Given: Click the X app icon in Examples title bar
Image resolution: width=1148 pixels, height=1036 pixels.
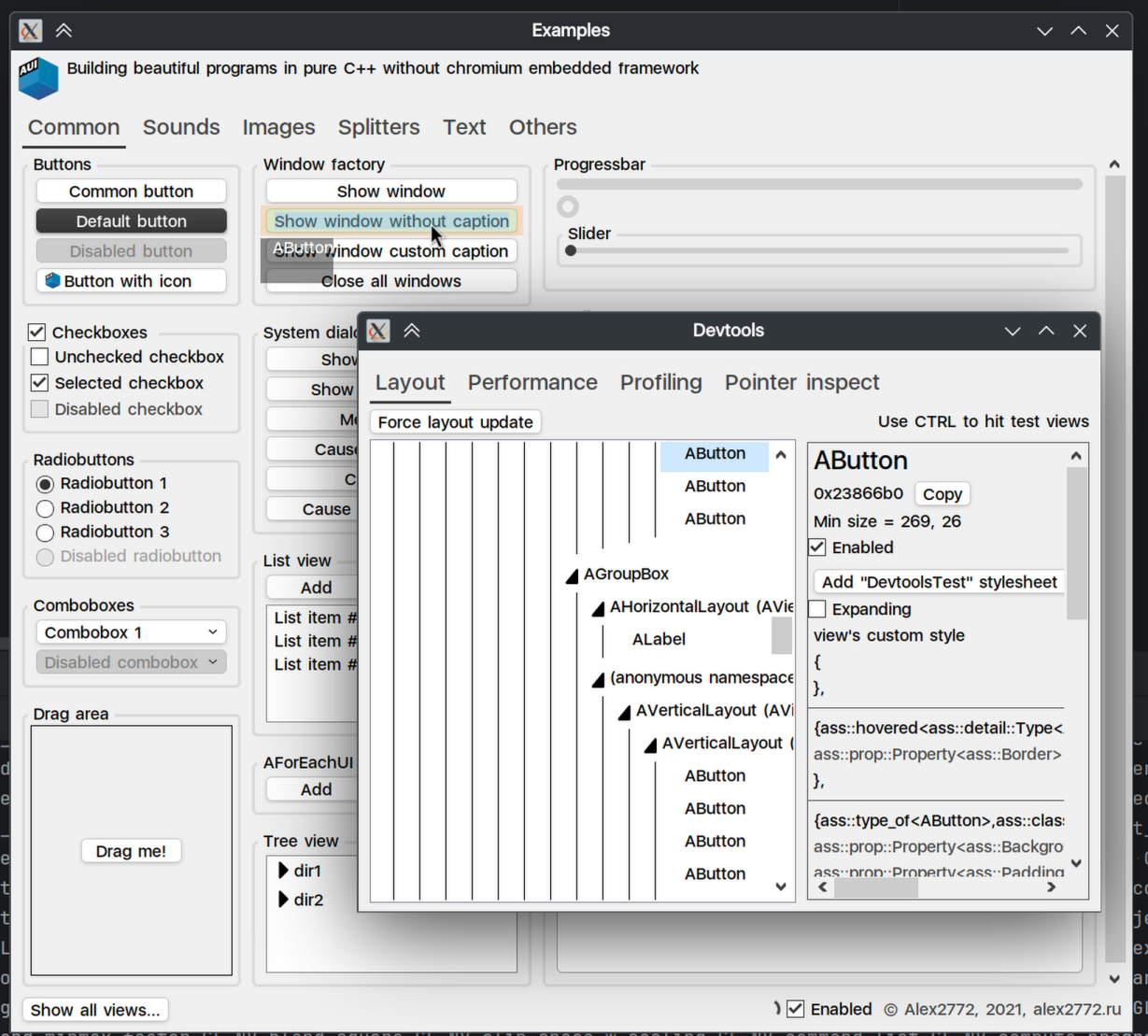Looking at the screenshot, I should [x=30, y=31].
